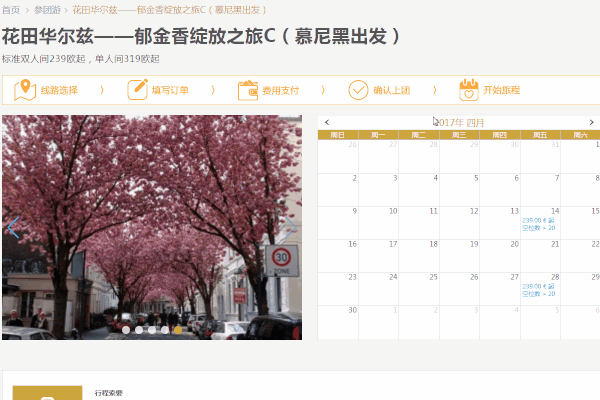Select the first carousel indicator dot

[126, 329]
